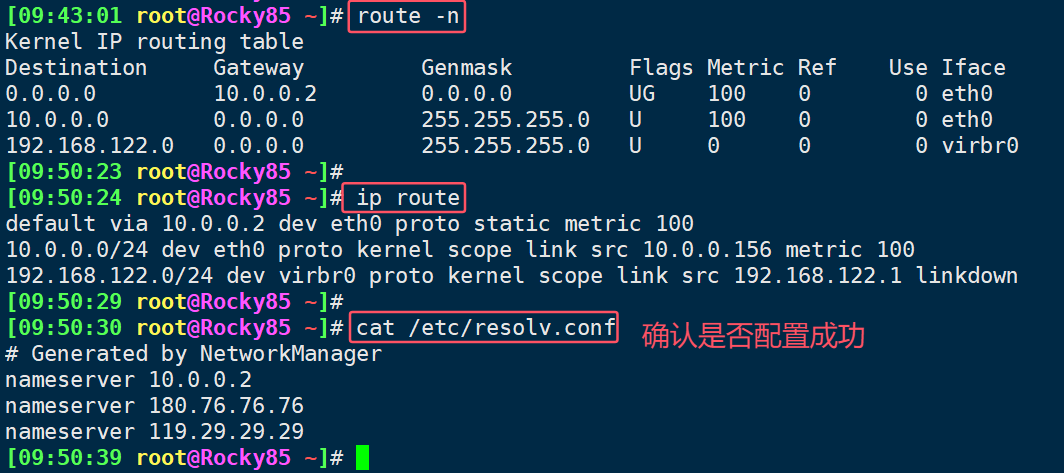Click the green terminal cursor block
Viewport: 1064px width, 473px height.
pos(362,457)
